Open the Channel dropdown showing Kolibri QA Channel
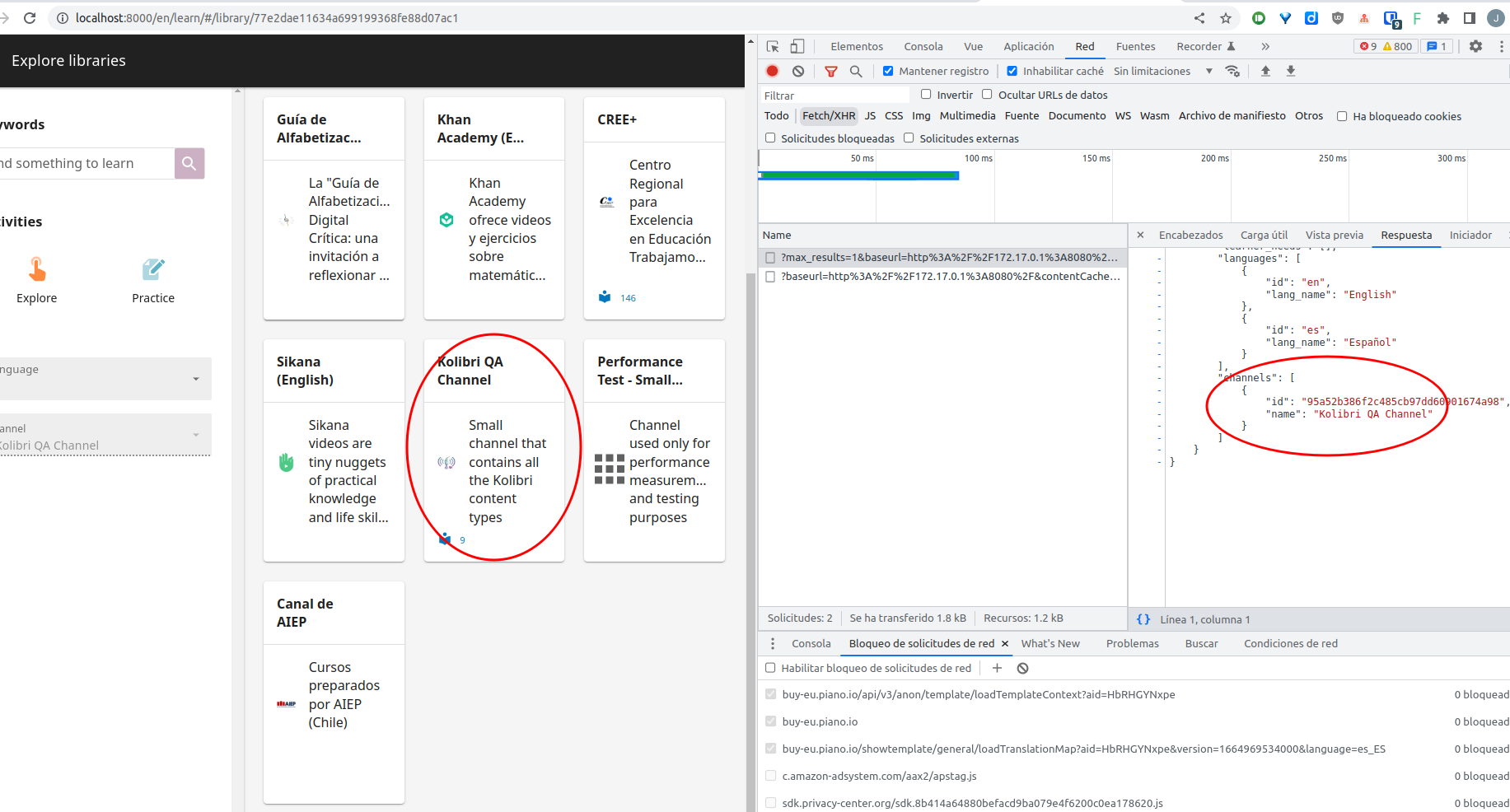This screenshot has height=812, width=1510. (105, 435)
